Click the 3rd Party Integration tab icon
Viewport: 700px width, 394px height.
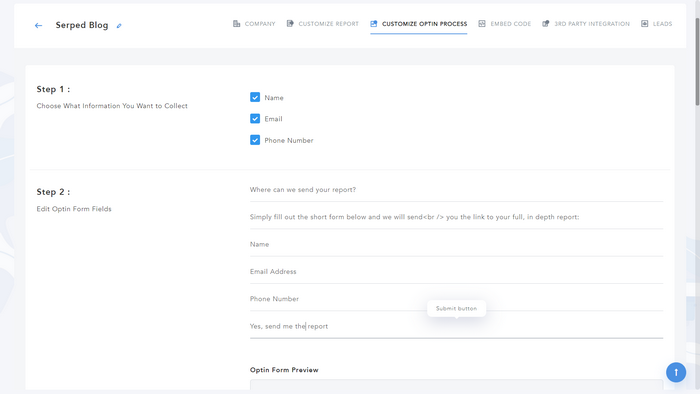coord(546,24)
